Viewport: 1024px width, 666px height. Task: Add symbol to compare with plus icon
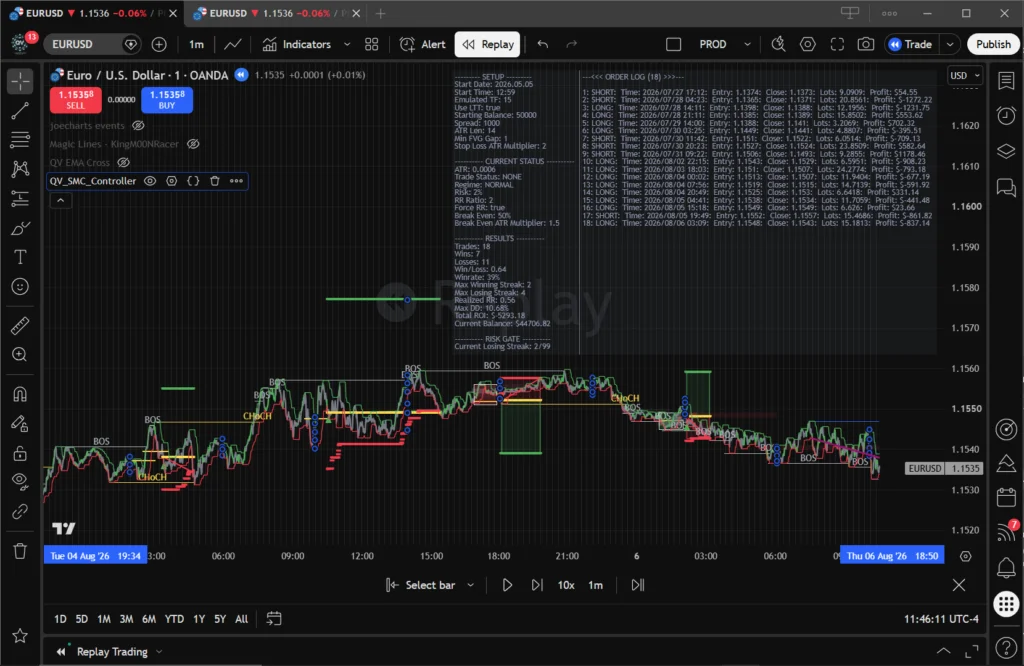point(159,44)
